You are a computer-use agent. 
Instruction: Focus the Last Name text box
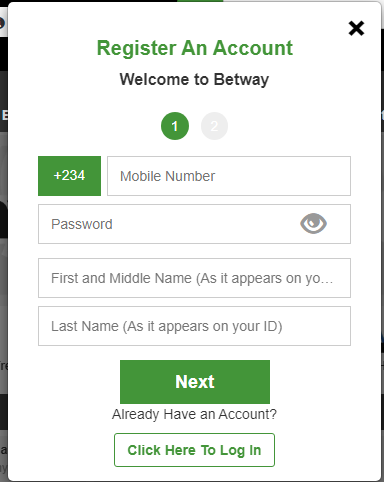click(194, 326)
